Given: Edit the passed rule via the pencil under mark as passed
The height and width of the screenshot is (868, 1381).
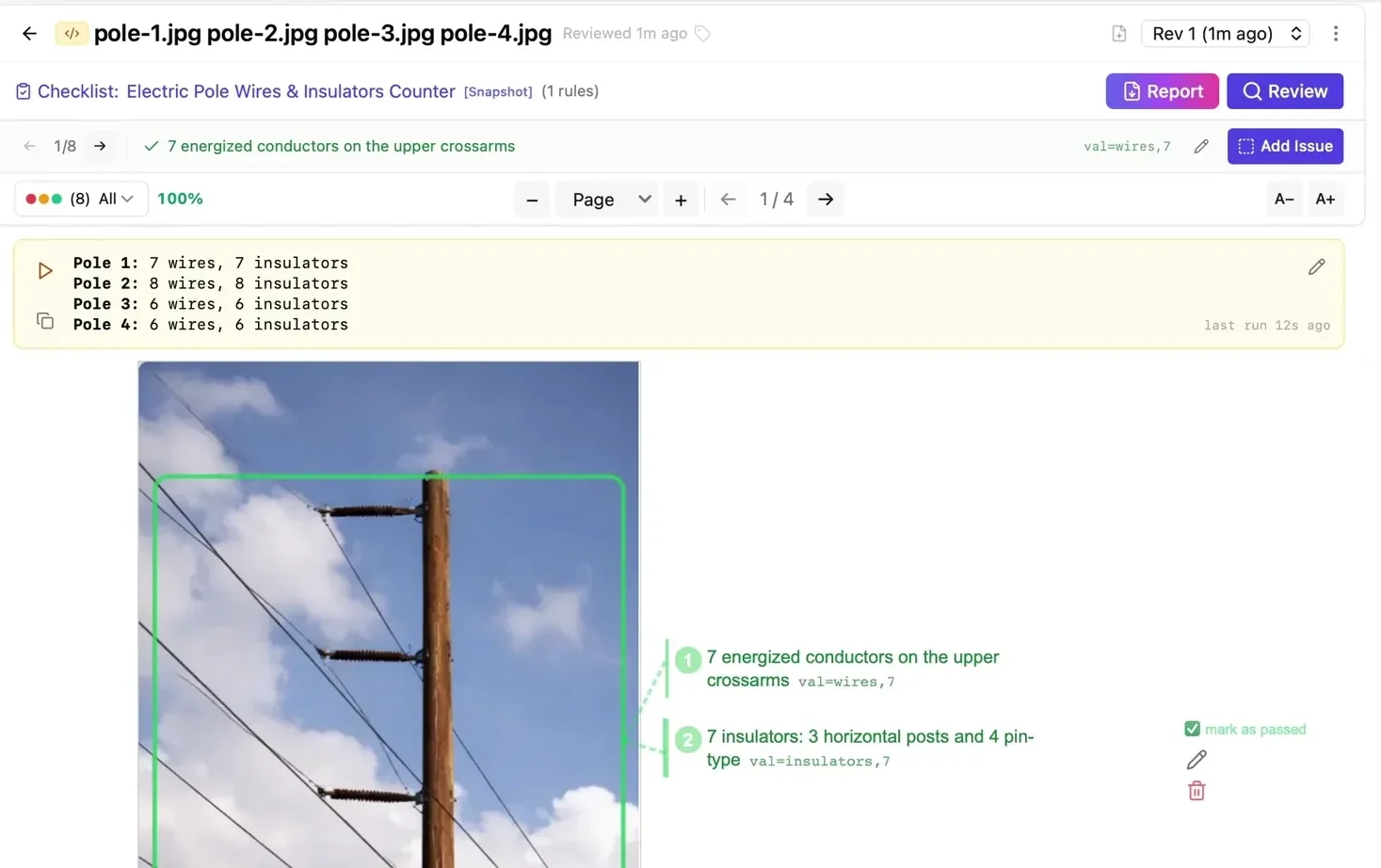Looking at the screenshot, I should click(1196, 759).
